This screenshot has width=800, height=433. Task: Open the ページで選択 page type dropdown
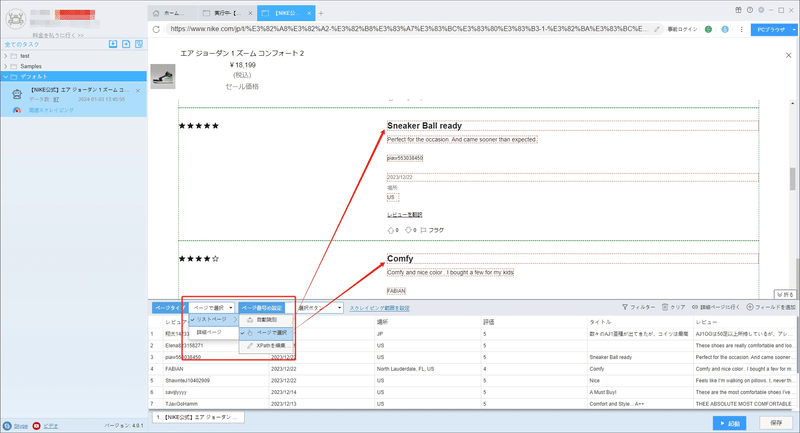click(212, 308)
